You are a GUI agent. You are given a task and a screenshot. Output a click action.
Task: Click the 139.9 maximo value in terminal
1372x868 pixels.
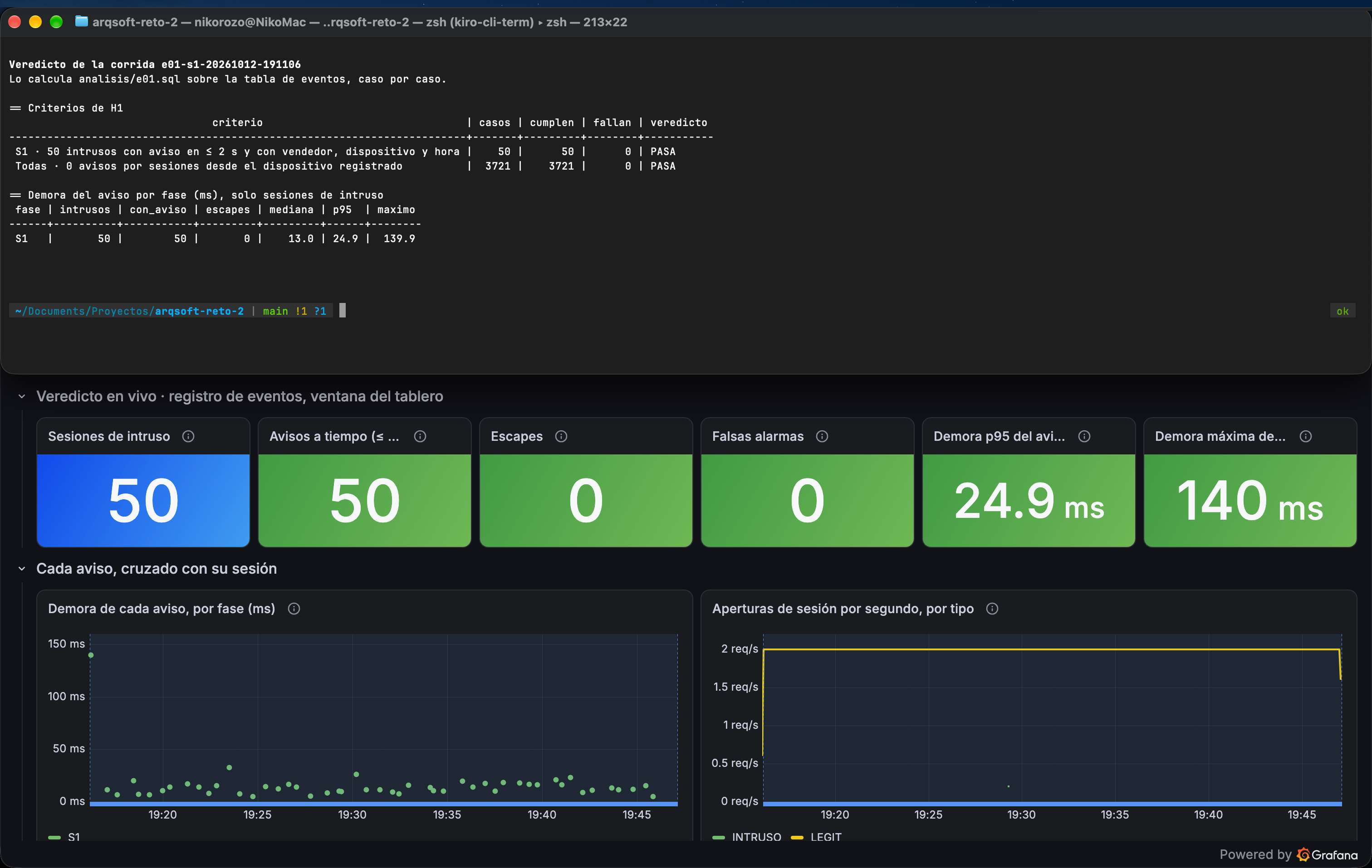point(399,239)
